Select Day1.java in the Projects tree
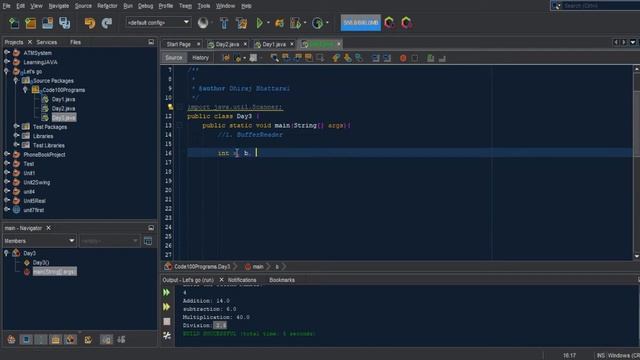 click(63, 99)
